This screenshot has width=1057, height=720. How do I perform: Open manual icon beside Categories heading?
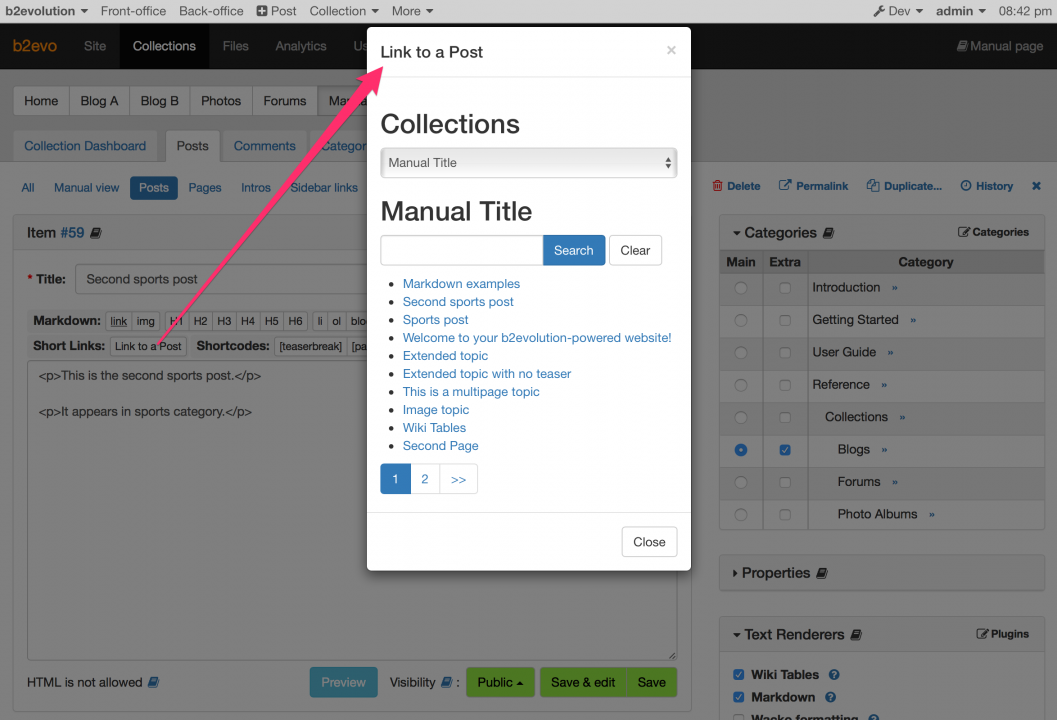[x=828, y=233]
